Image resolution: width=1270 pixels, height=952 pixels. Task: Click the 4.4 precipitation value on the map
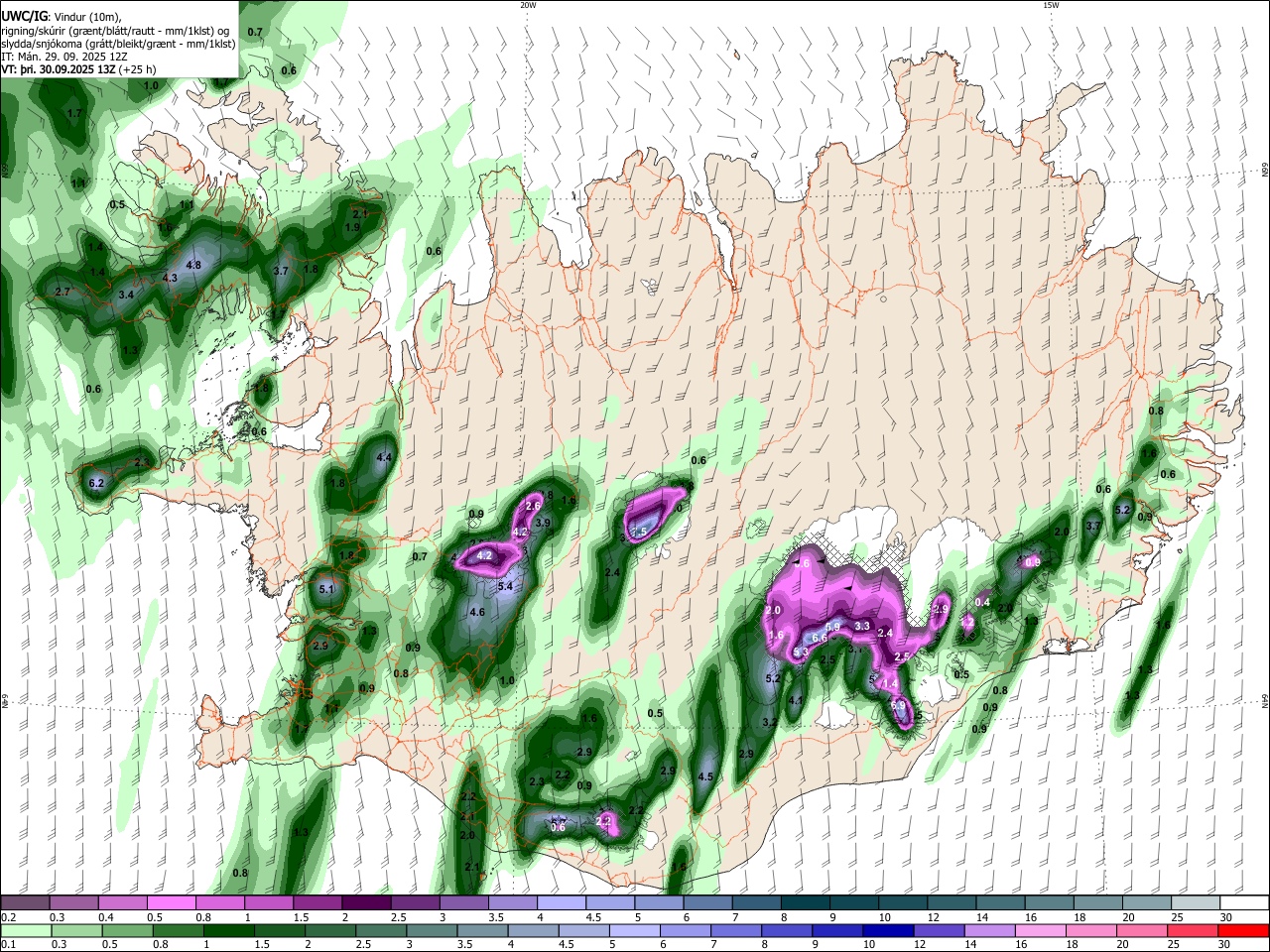click(x=384, y=457)
